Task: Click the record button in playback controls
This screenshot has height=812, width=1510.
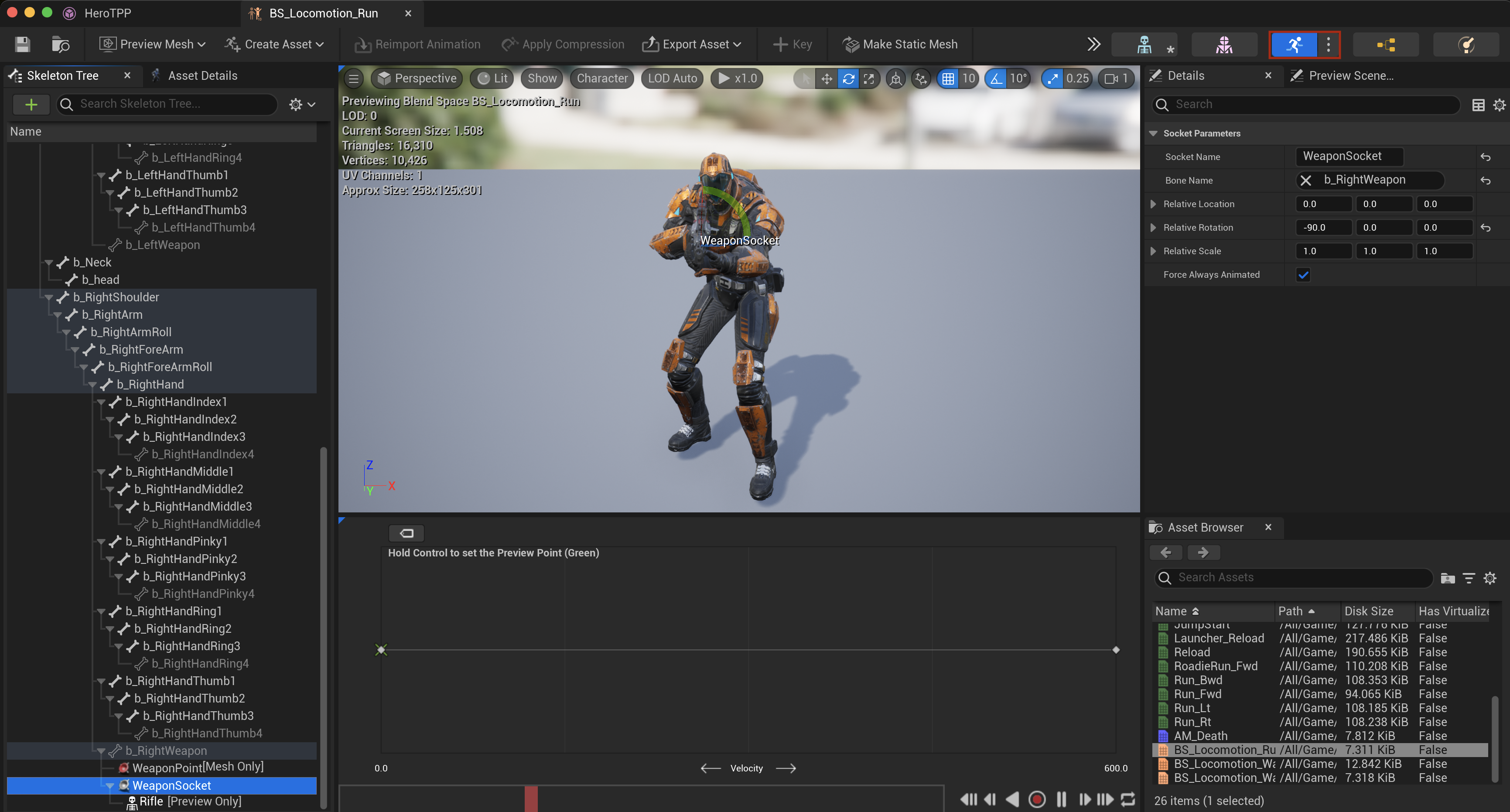Action: 1037,799
